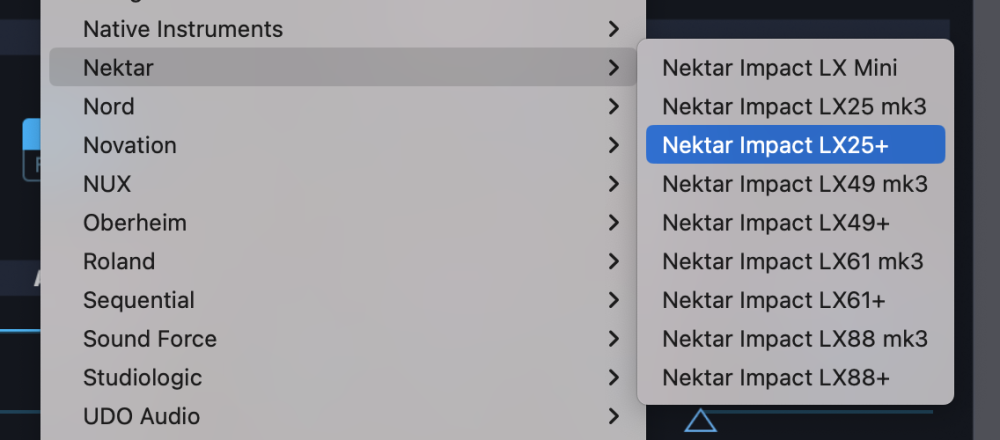Select the Nektar manufacturer entry

point(118,68)
